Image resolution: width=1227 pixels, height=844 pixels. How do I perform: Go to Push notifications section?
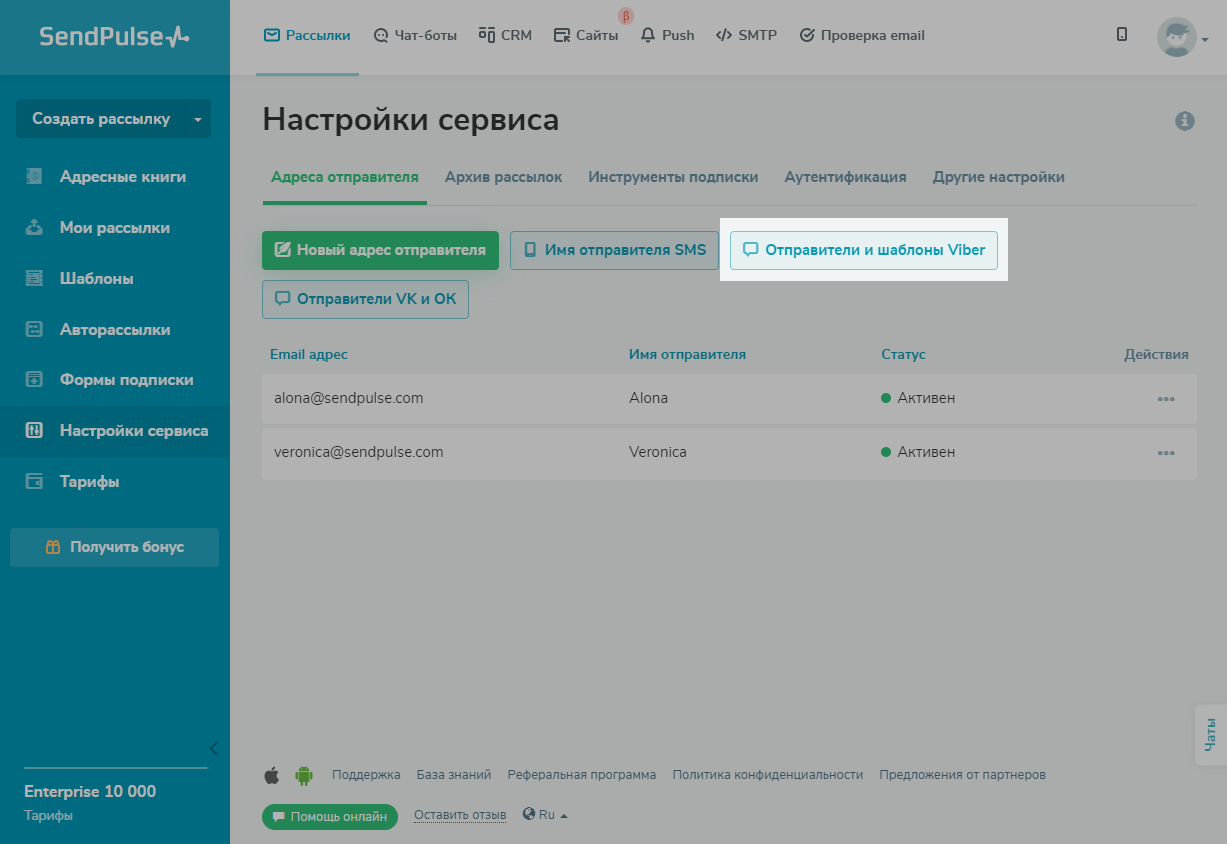pos(667,36)
